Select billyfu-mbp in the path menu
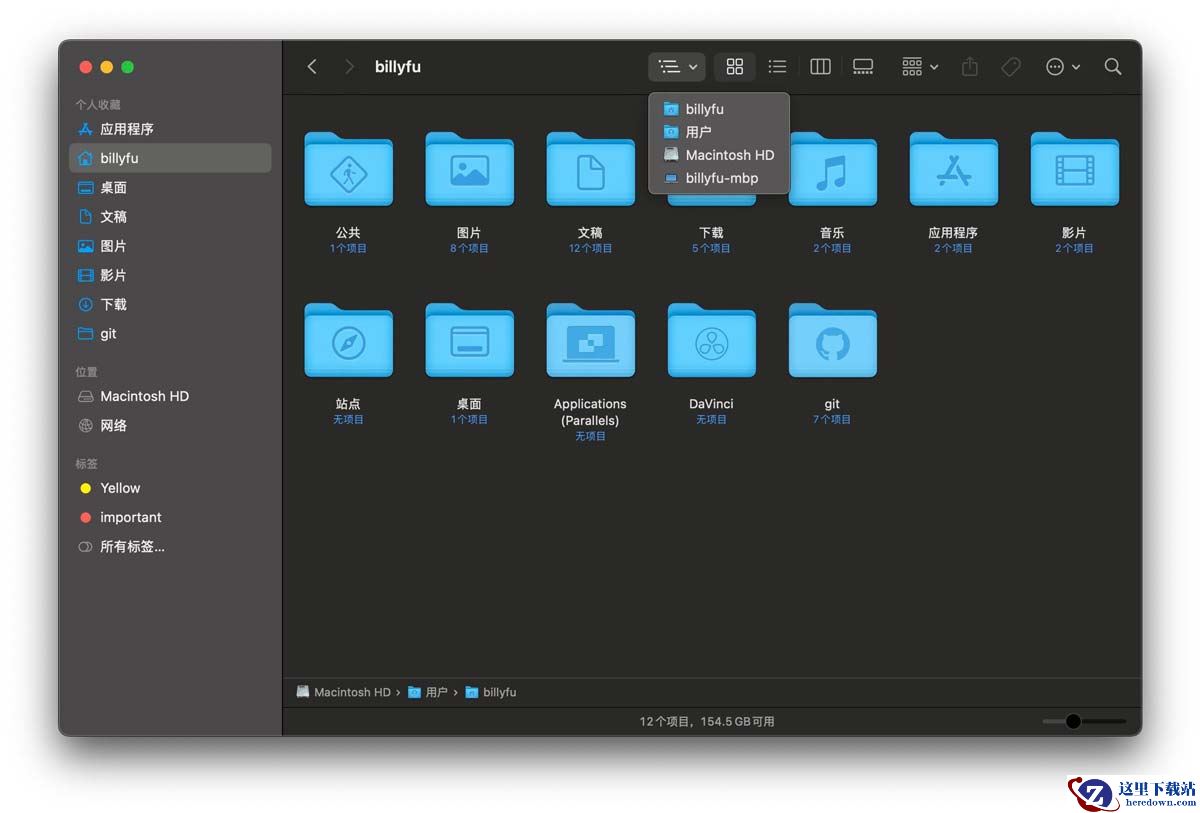 [x=721, y=178]
